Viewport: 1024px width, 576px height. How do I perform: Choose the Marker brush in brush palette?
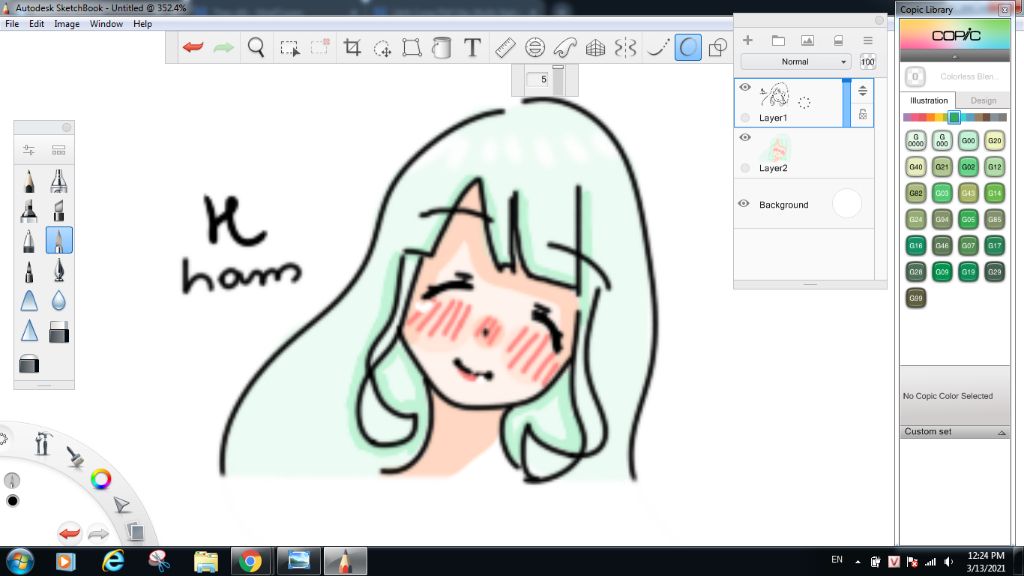click(29, 210)
